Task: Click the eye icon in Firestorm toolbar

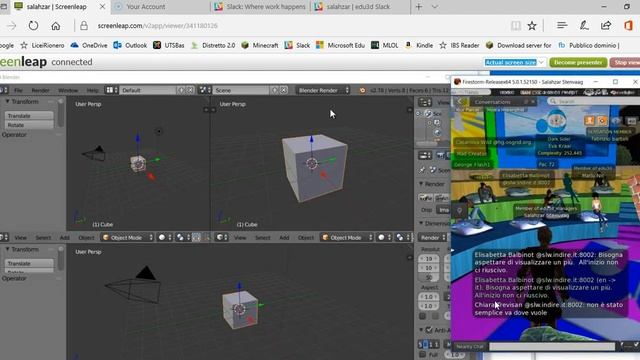Action: point(616,120)
